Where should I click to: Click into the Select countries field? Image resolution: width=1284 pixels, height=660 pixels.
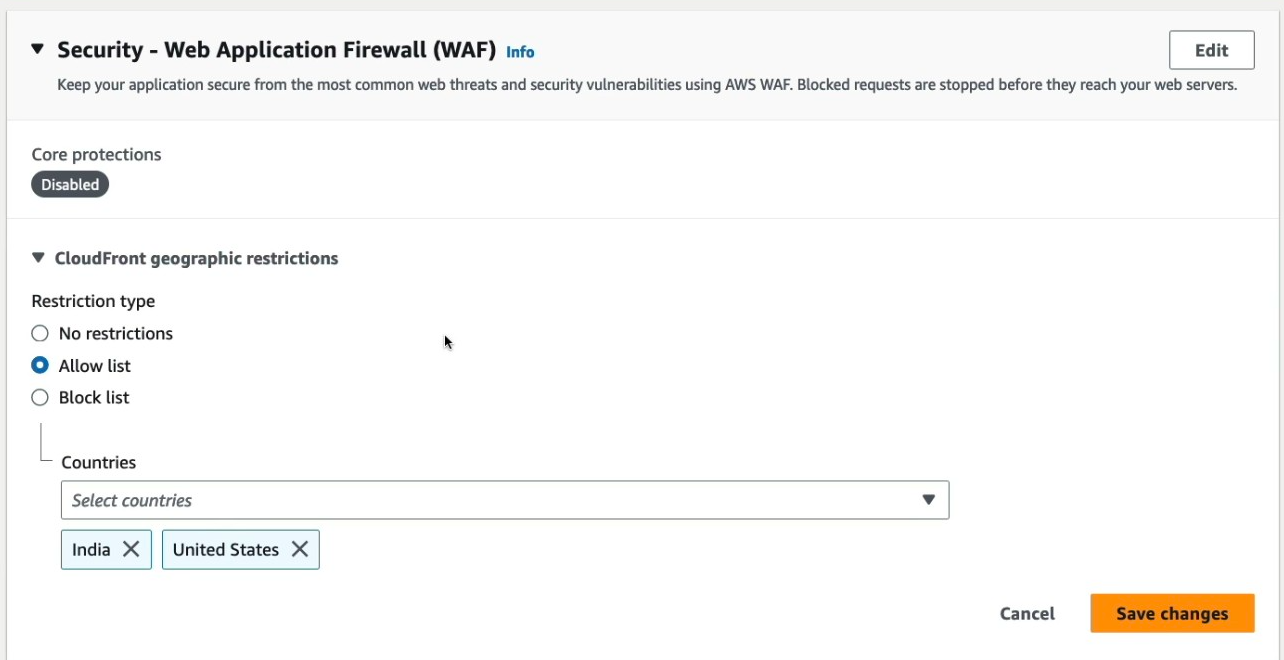pyautogui.click(x=480, y=500)
